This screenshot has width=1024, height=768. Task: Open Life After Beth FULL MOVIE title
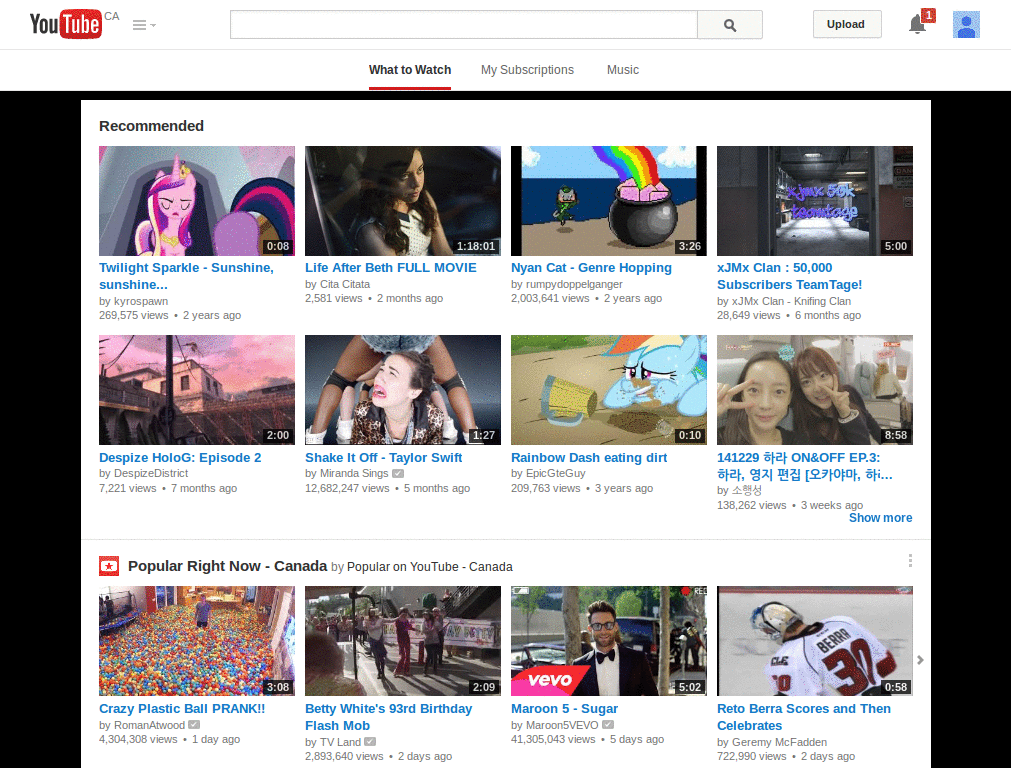tap(391, 268)
